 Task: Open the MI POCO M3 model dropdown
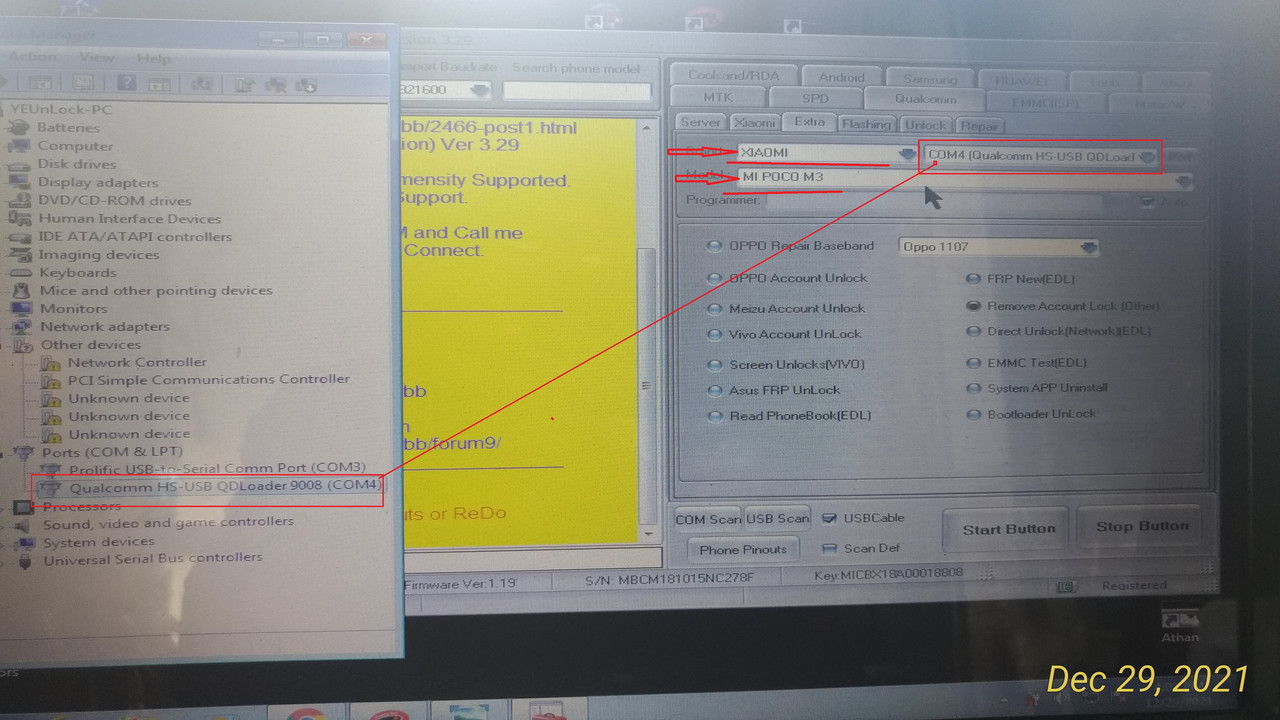[1183, 181]
